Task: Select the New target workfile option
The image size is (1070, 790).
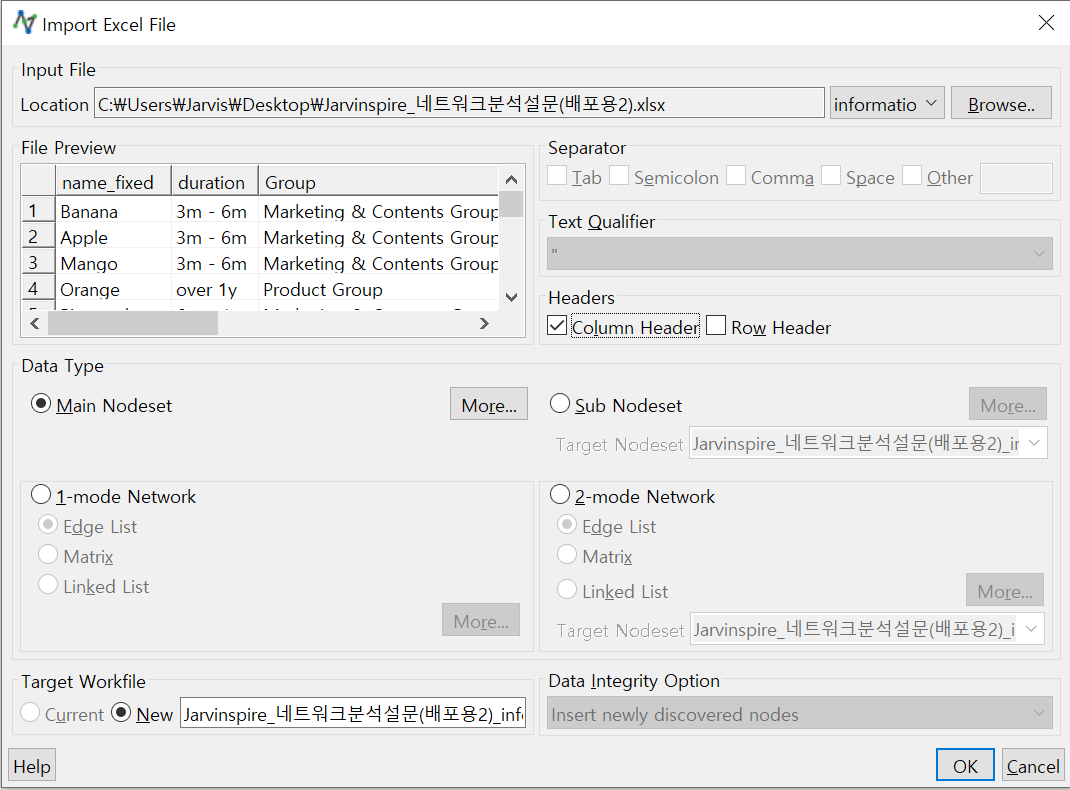Action: coord(121,713)
